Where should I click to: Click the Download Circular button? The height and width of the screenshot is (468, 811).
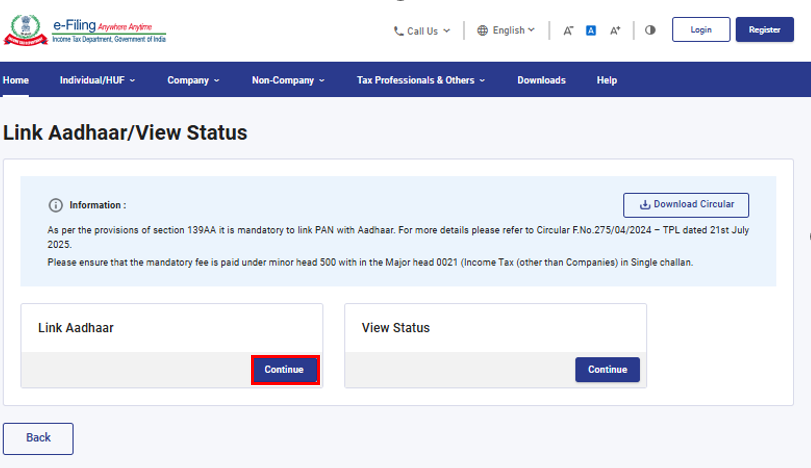[x=686, y=205]
